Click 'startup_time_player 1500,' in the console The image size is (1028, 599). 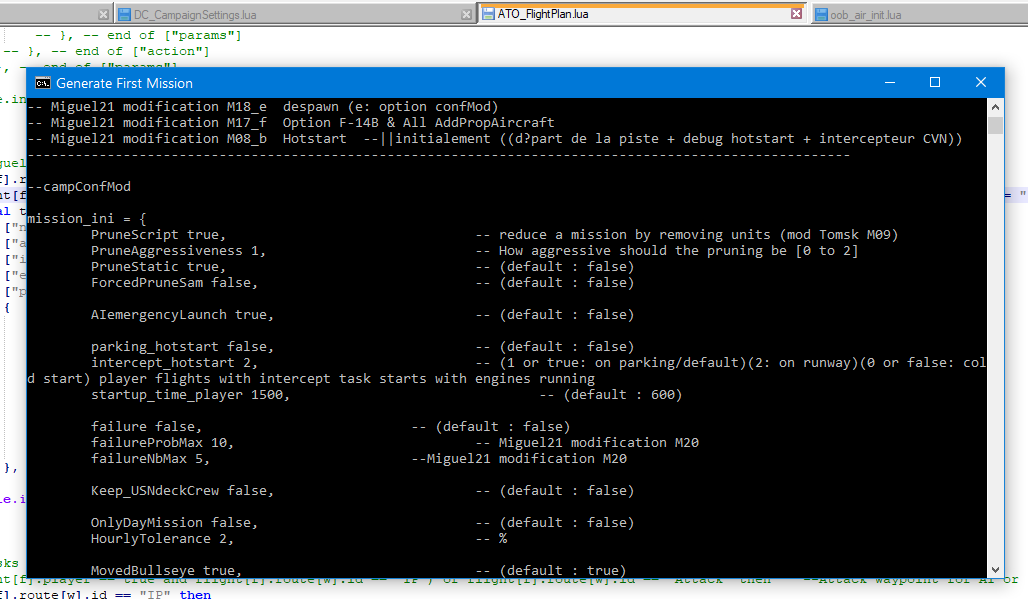[190, 395]
